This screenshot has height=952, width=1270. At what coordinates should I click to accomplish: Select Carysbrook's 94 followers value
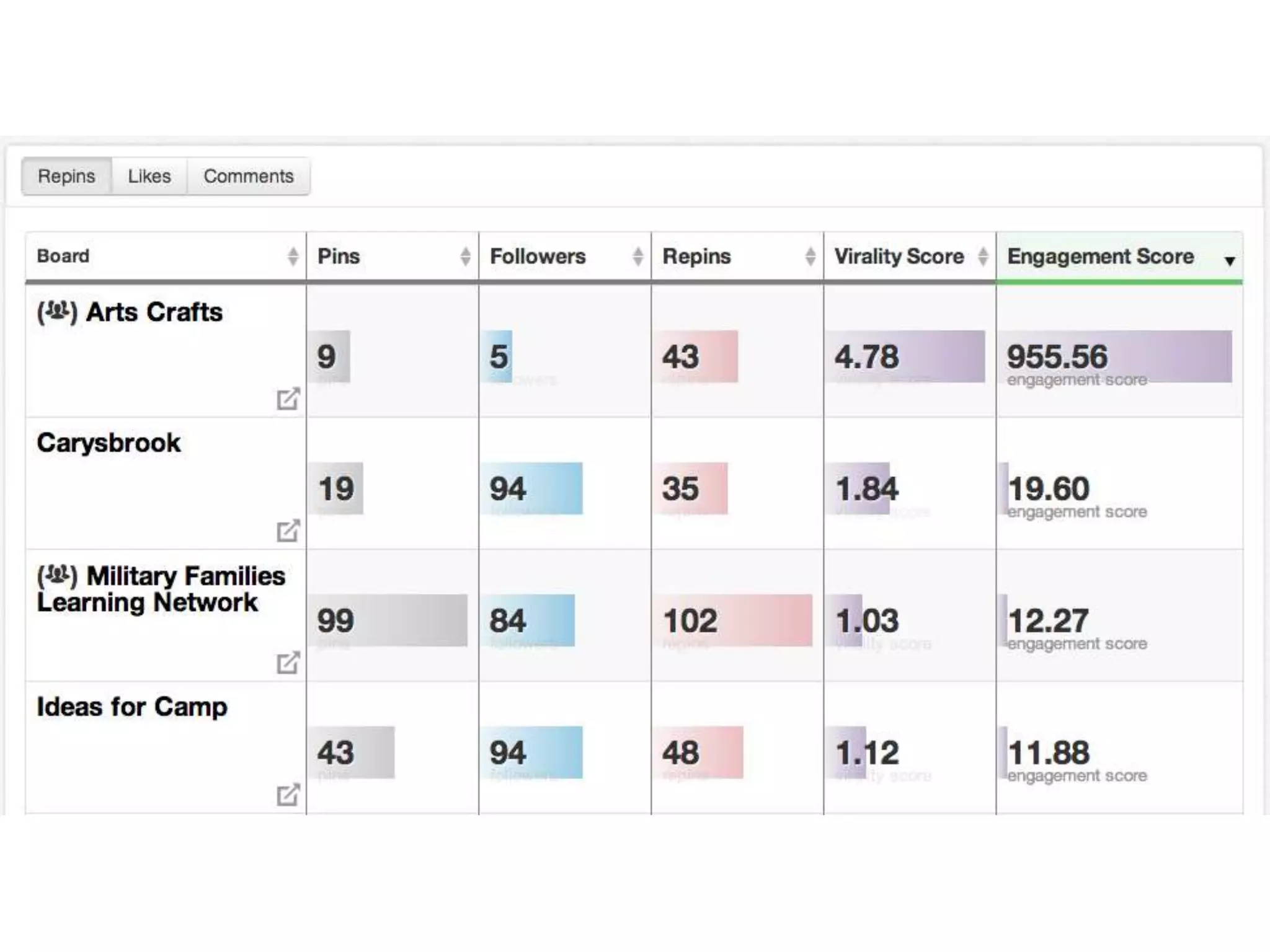(508, 488)
